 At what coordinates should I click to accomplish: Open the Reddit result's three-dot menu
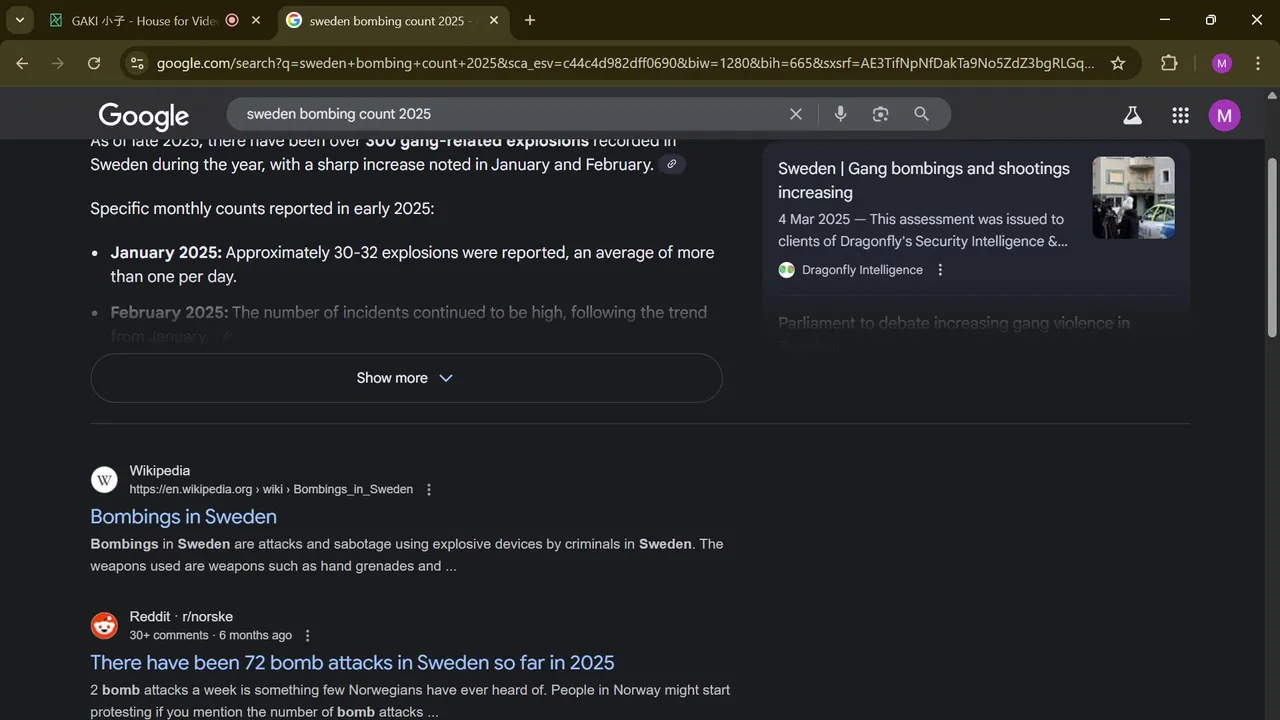(307, 636)
